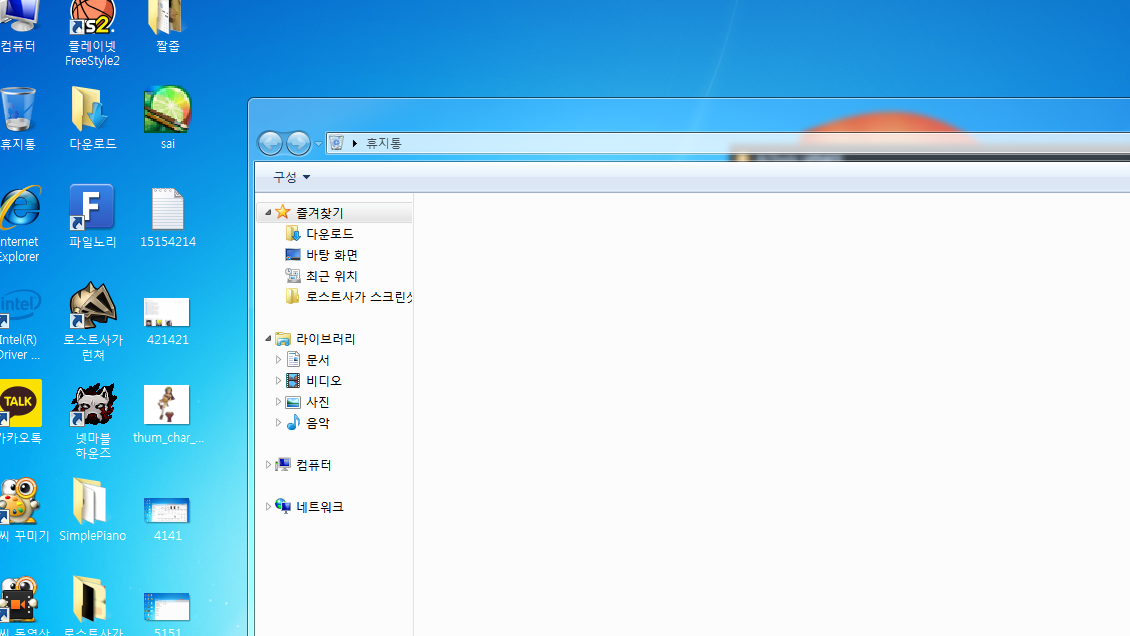1130x636 pixels.
Task: Select 컴퓨터 in navigation pane
Action: coord(313,465)
